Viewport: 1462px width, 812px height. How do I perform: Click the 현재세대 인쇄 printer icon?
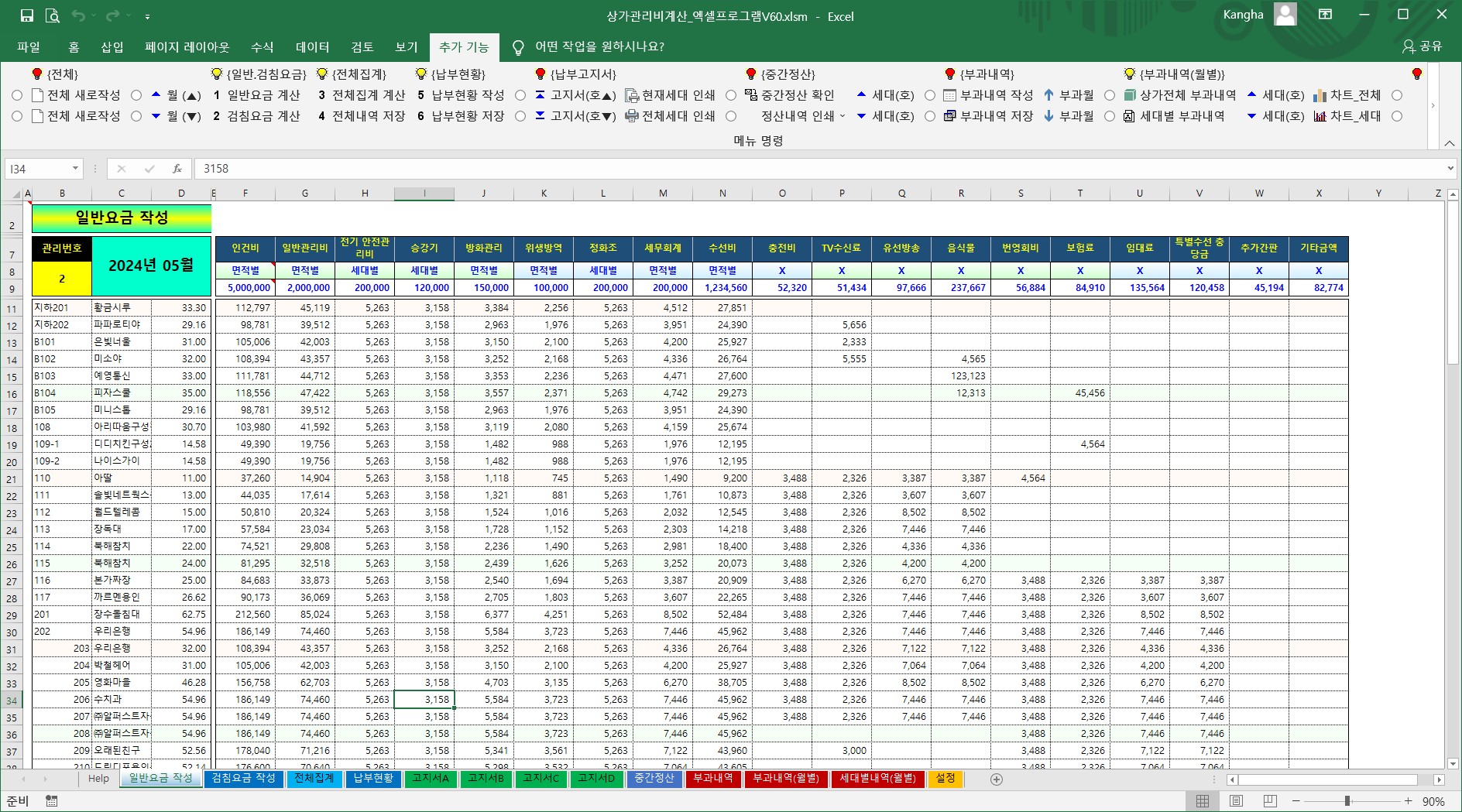tap(632, 95)
